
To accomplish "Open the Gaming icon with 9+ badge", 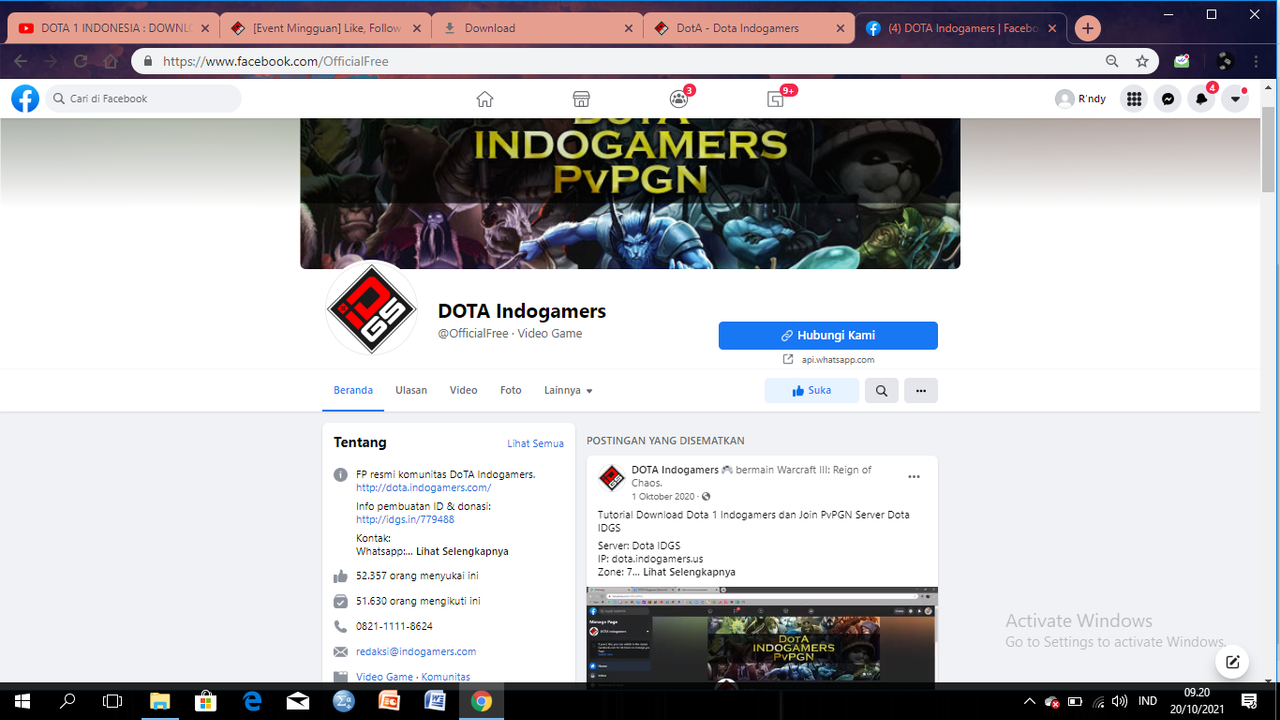I will click(x=776, y=99).
